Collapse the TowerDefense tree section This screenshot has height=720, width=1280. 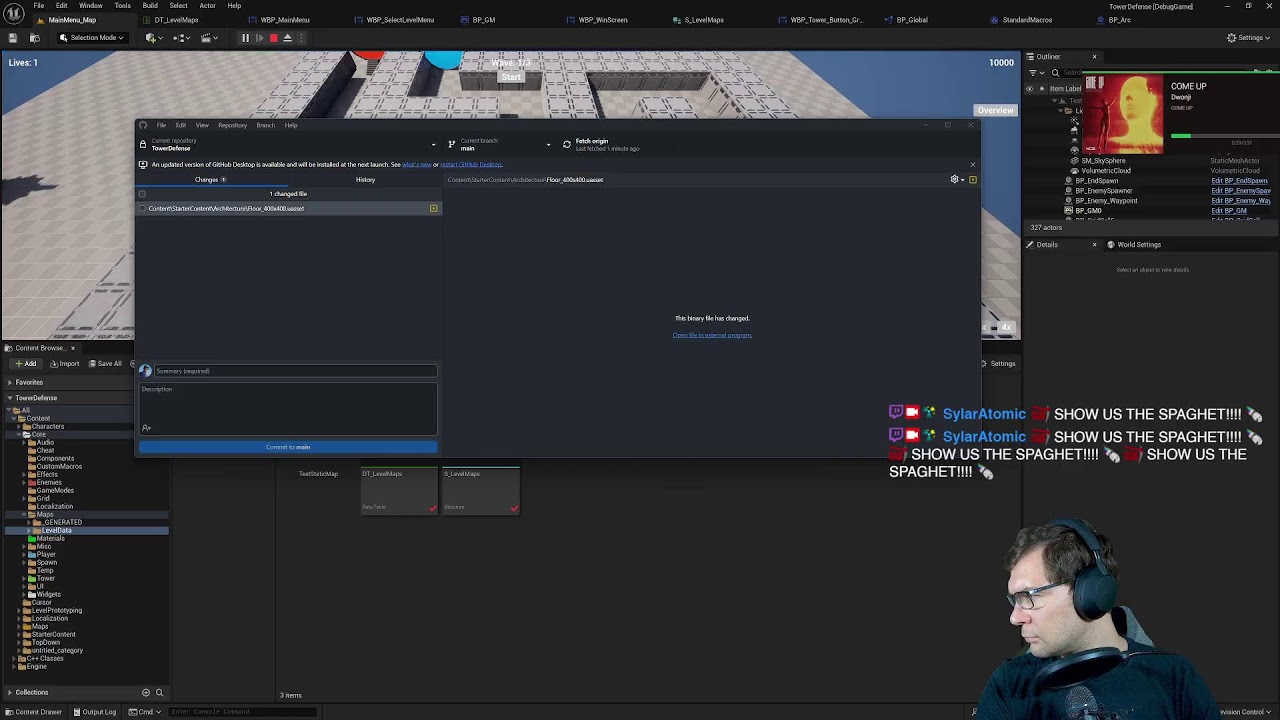[x=9, y=398]
